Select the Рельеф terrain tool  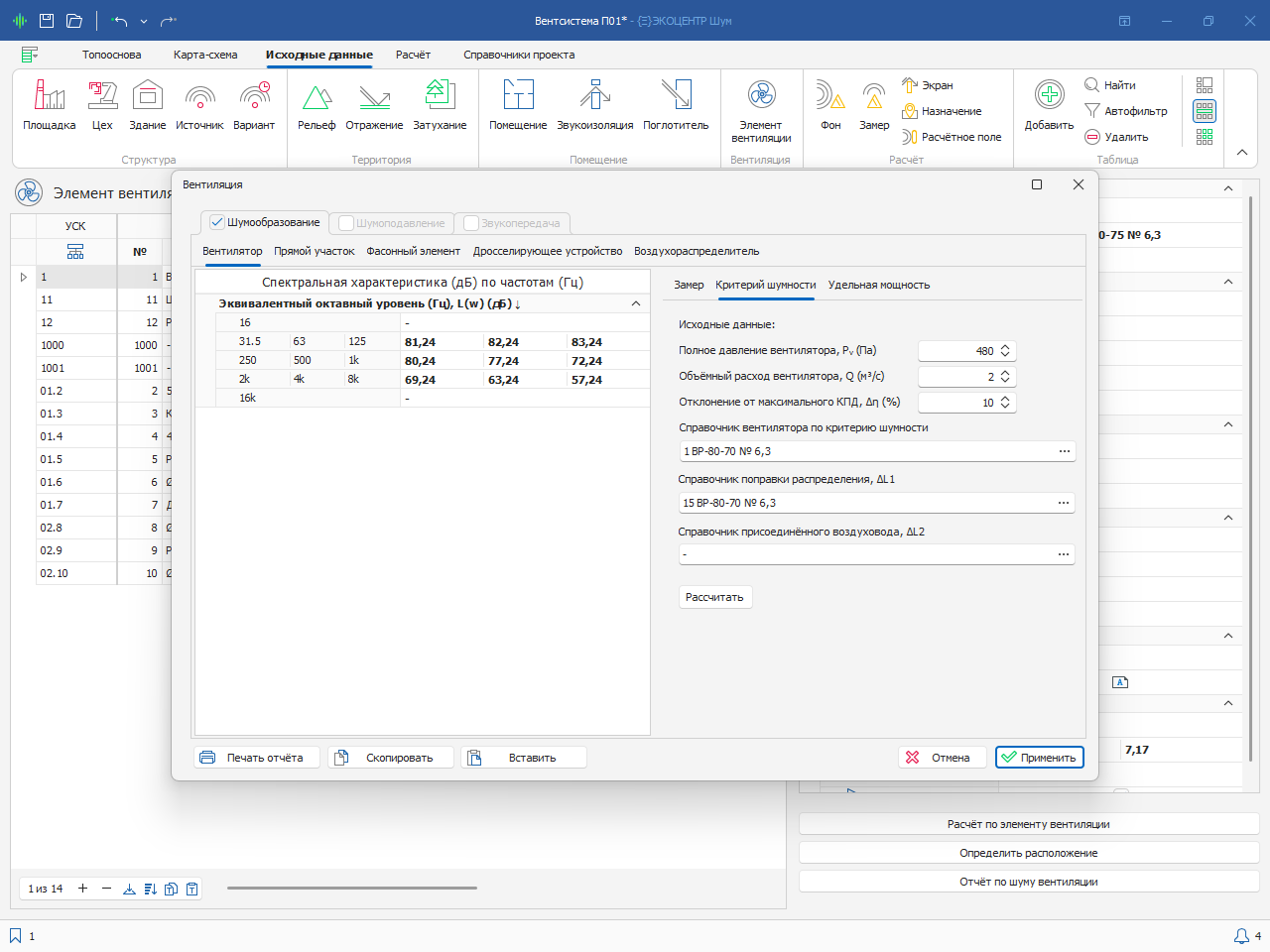point(317,96)
